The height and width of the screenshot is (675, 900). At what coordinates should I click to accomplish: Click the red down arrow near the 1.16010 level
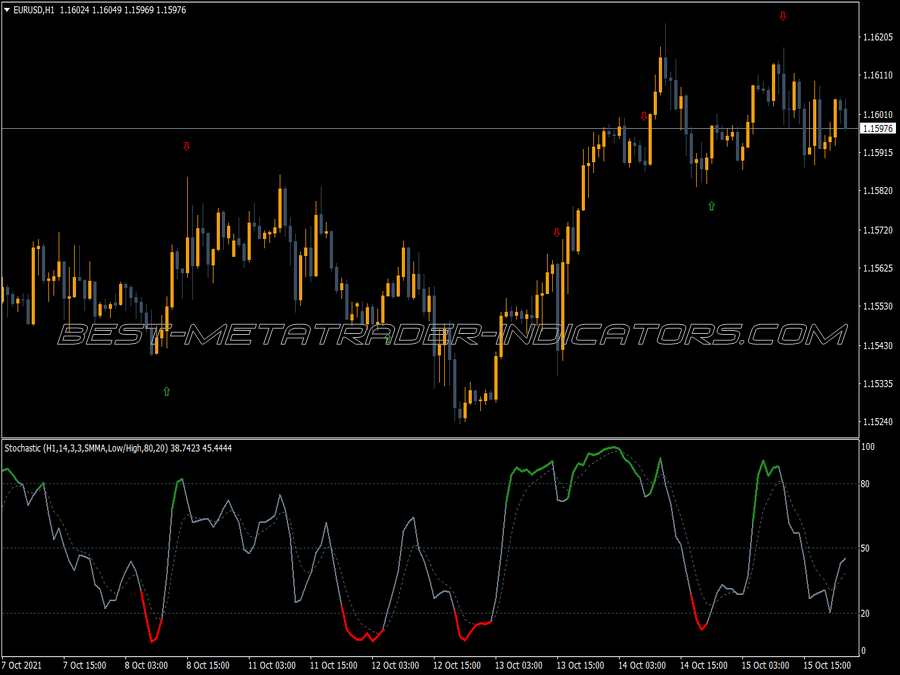(x=644, y=117)
